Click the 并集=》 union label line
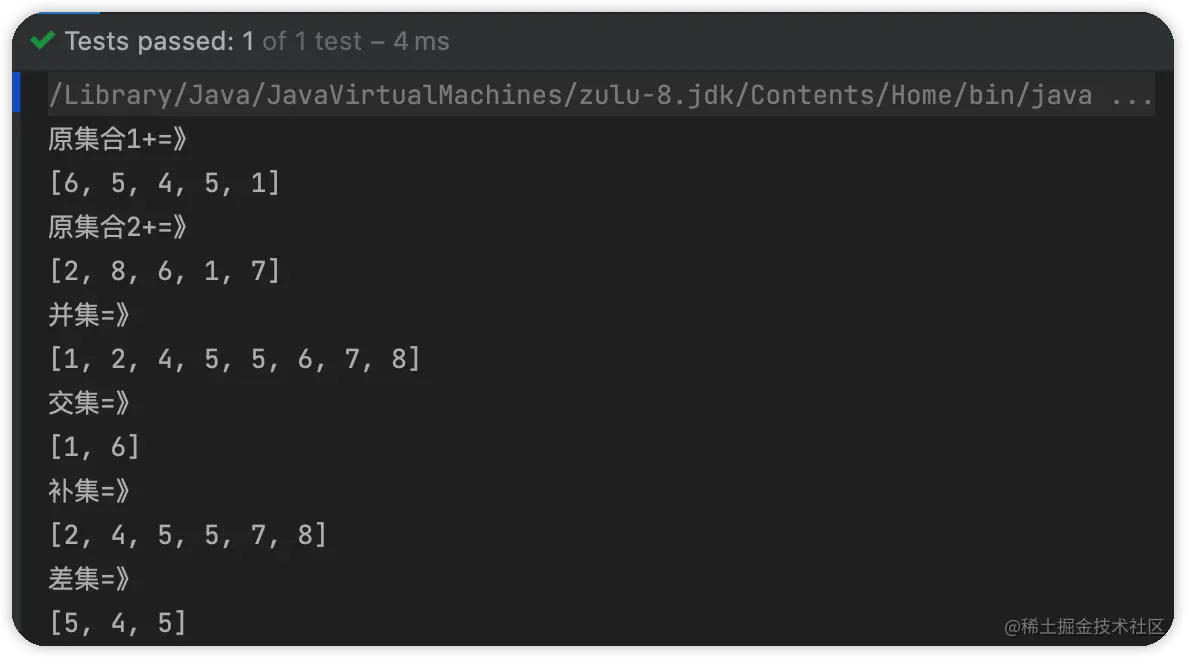1186x658 pixels. point(89,315)
